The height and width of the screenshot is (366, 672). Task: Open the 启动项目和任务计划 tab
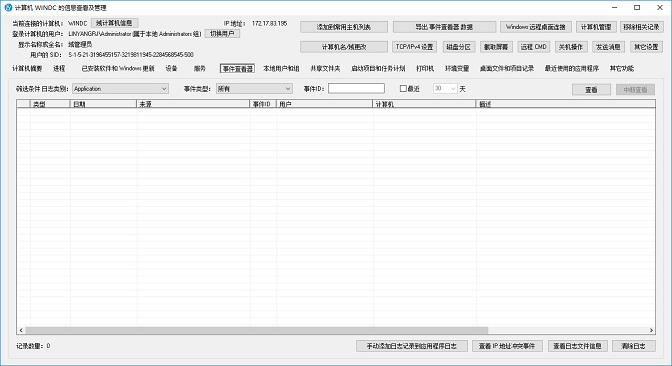tap(378, 69)
